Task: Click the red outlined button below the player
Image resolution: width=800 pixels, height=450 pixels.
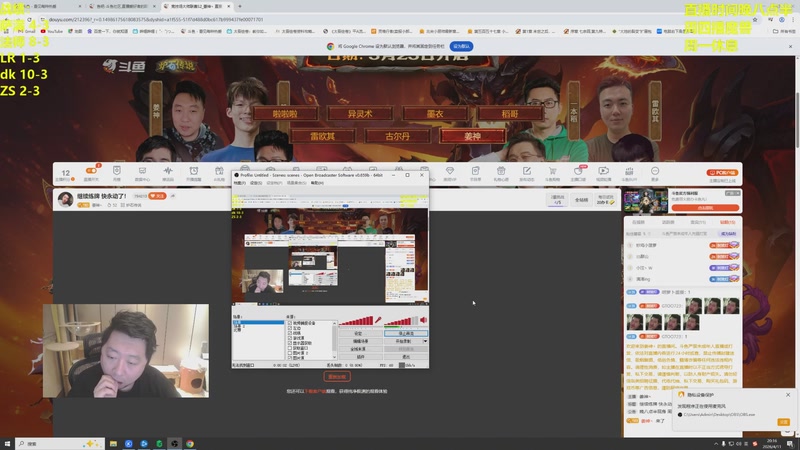Action: click(x=337, y=377)
